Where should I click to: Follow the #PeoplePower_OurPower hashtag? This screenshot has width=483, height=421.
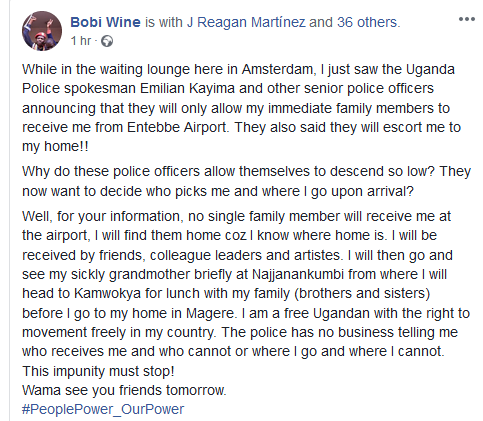click(103, 409)
